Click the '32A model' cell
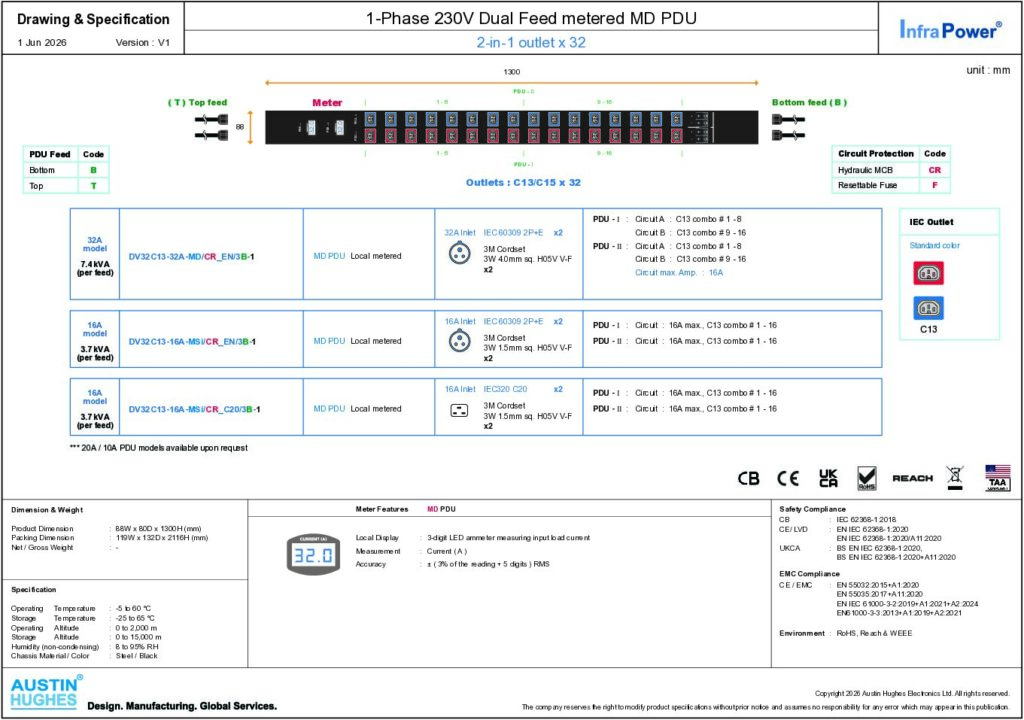Screen dimensions: 1024x720 click(95, 244)
